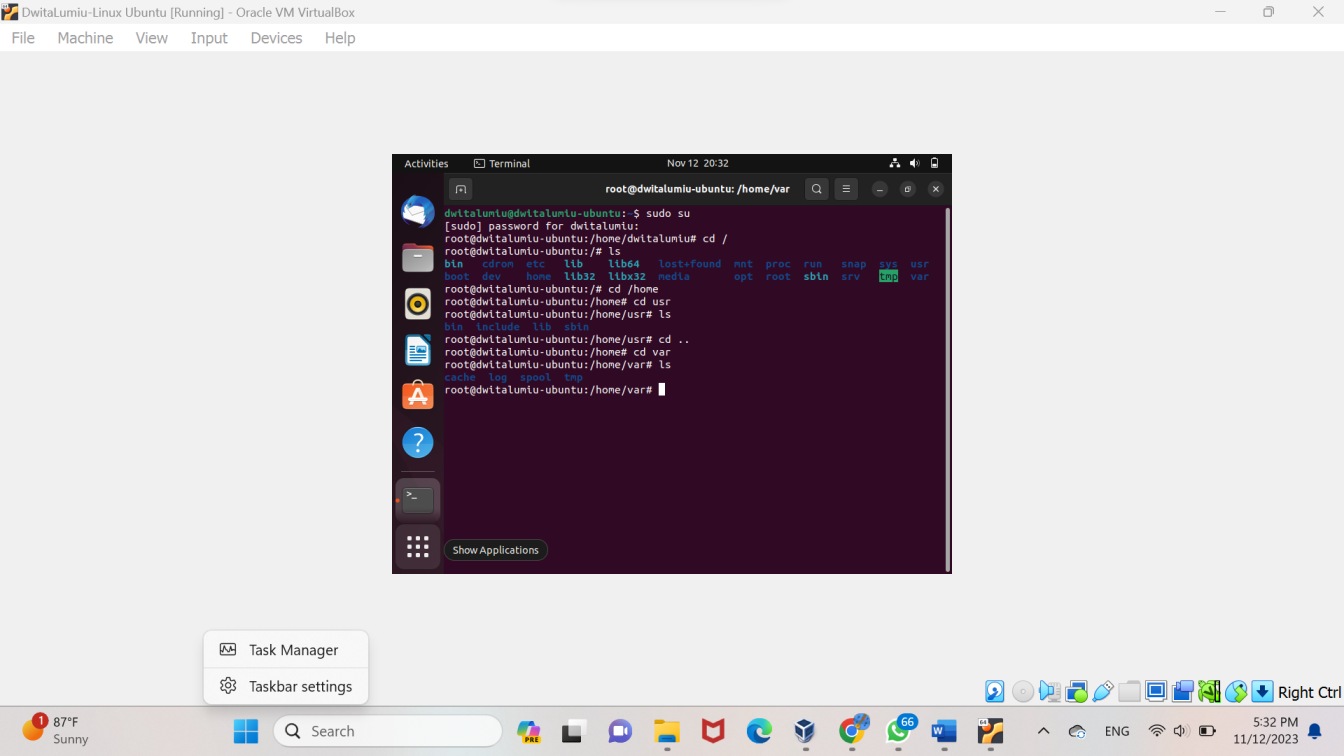Open McAfee from taskbar
The height and width of the screenshot is (756, 1344).
(x=713, y=731)
